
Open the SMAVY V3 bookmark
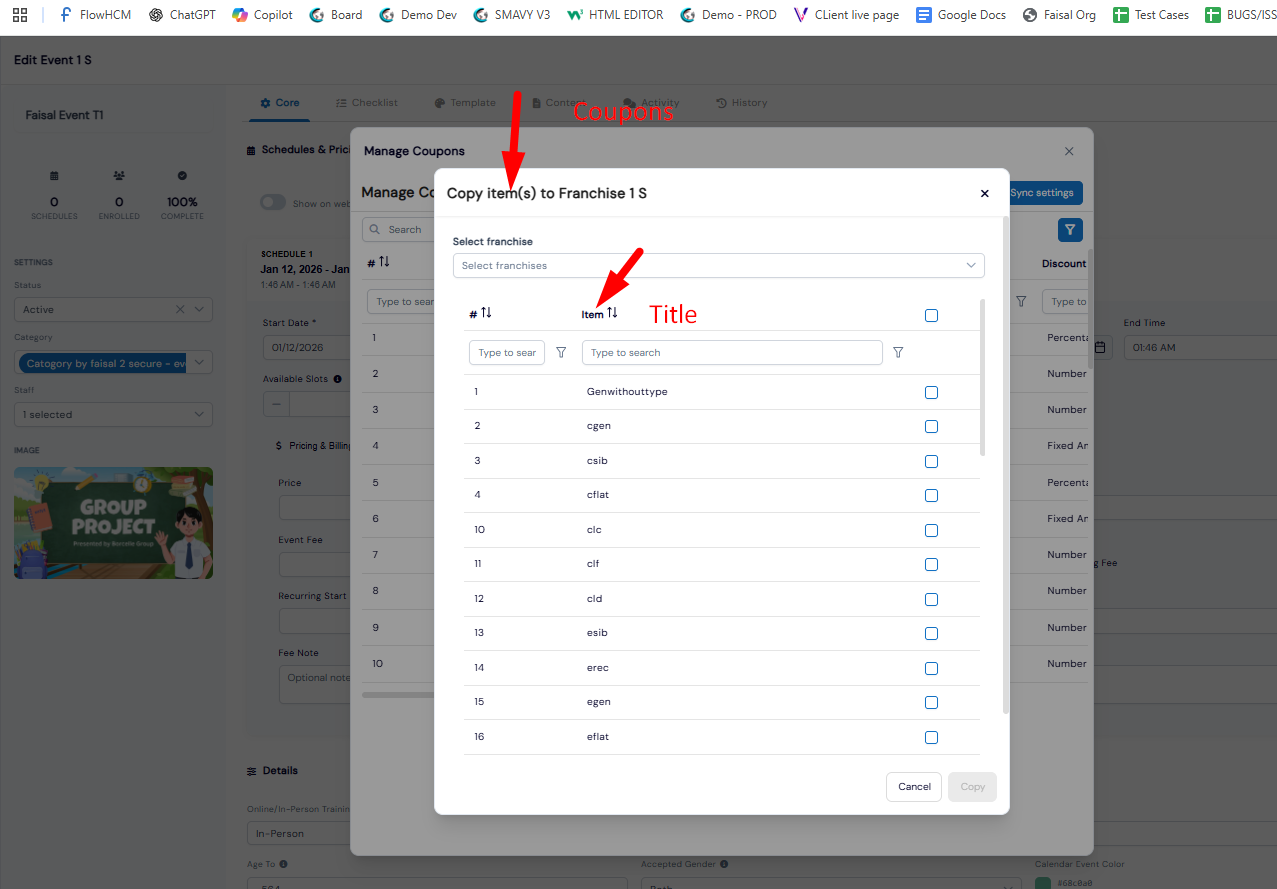click(x=511, y=15)
